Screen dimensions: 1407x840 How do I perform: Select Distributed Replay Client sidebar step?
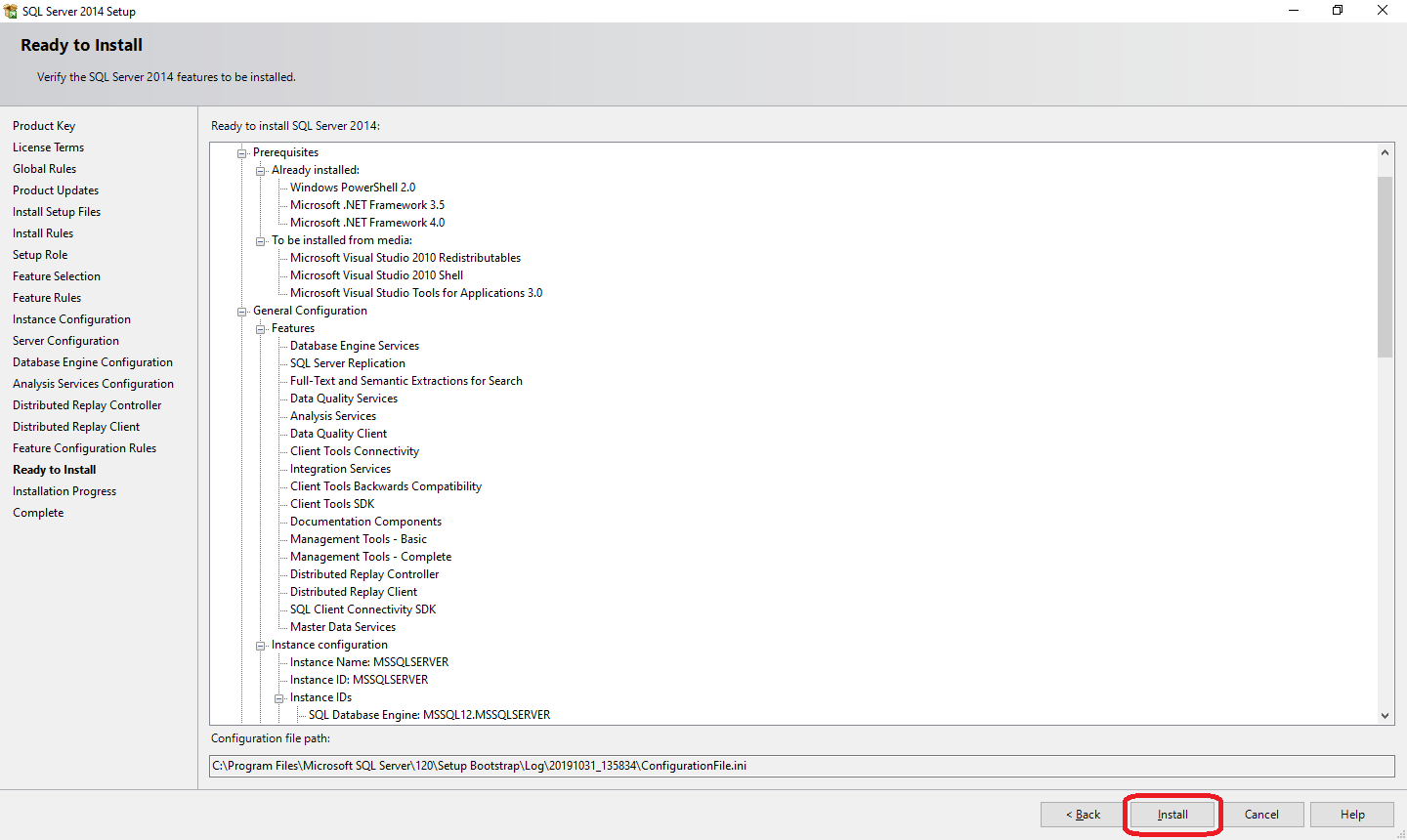(76, 427)
